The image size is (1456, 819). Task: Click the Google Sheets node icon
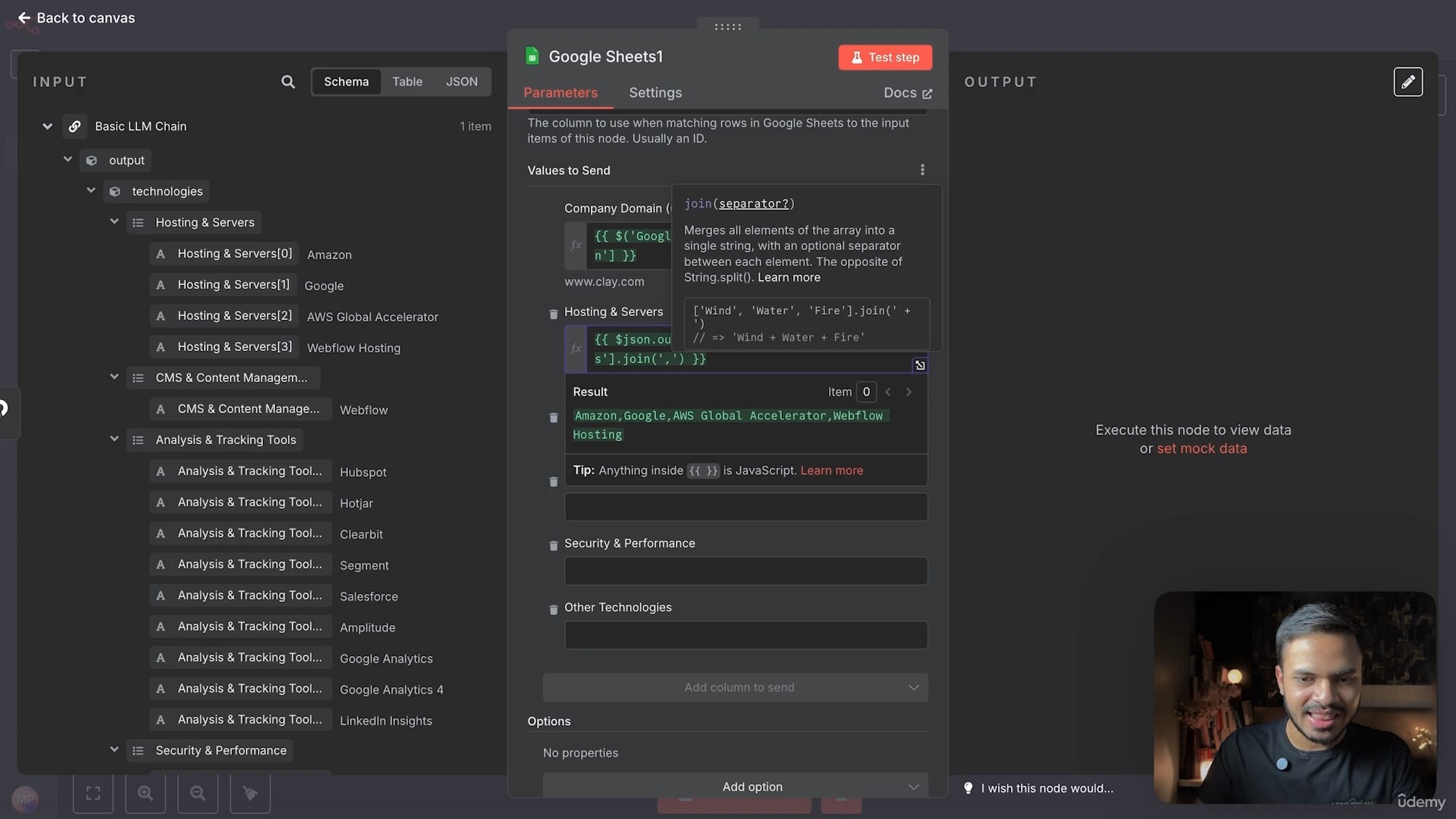532,56
